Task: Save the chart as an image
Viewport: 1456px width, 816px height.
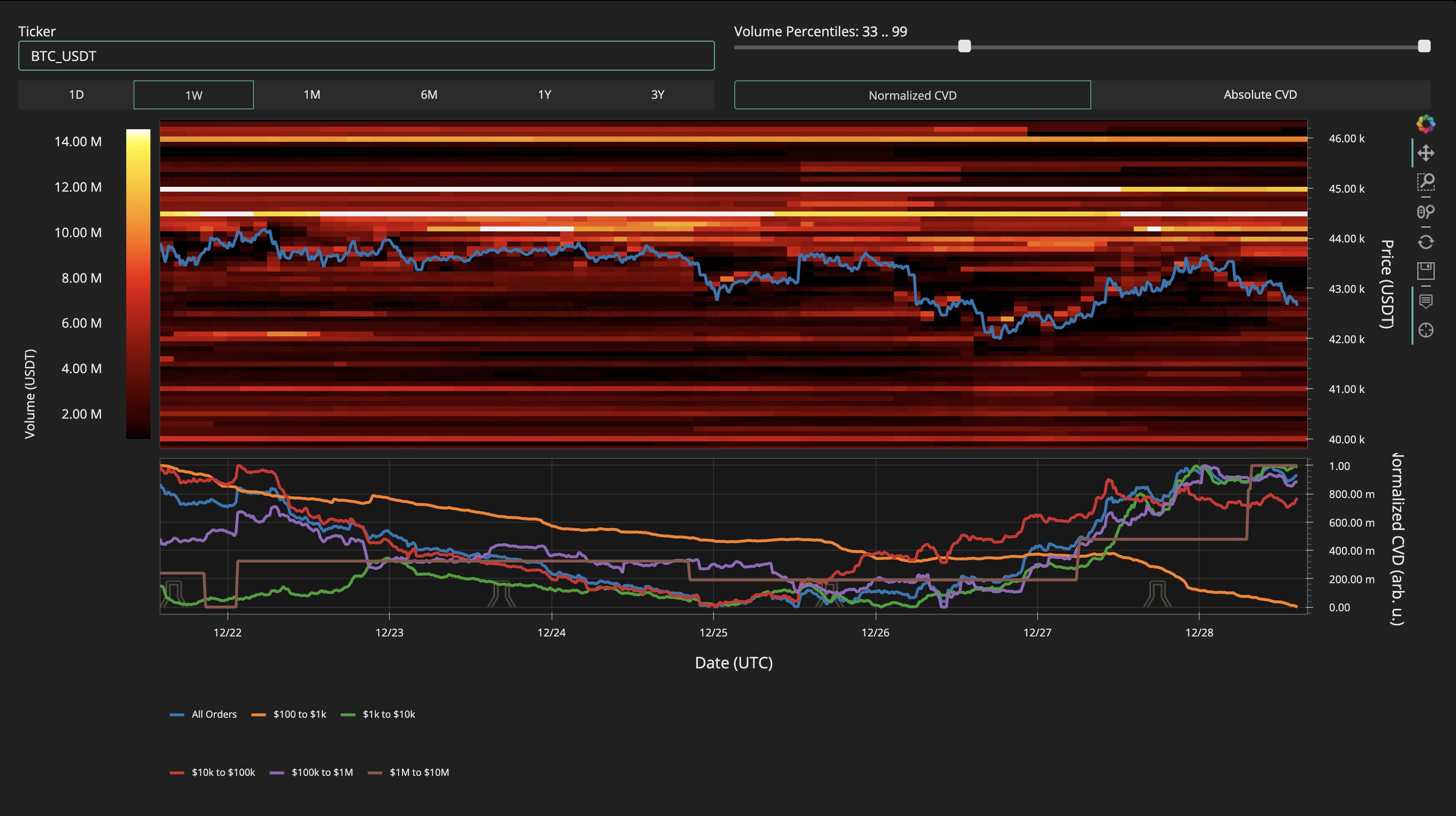Action: pyautogui.click(x=1426, y=271)
